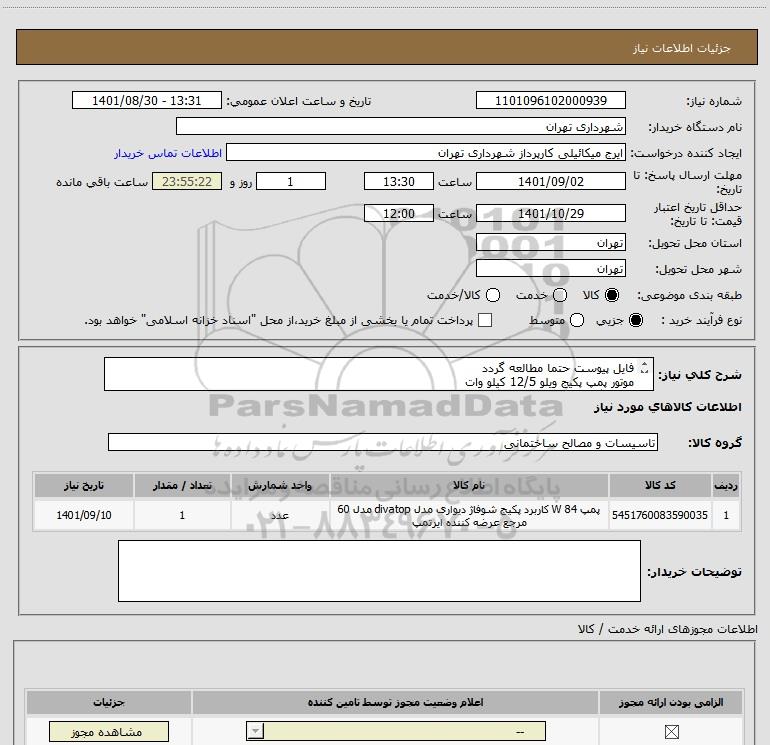770x745 pixels.
Task: Click the remaining days field showing 1
Action: click(291, 181)
